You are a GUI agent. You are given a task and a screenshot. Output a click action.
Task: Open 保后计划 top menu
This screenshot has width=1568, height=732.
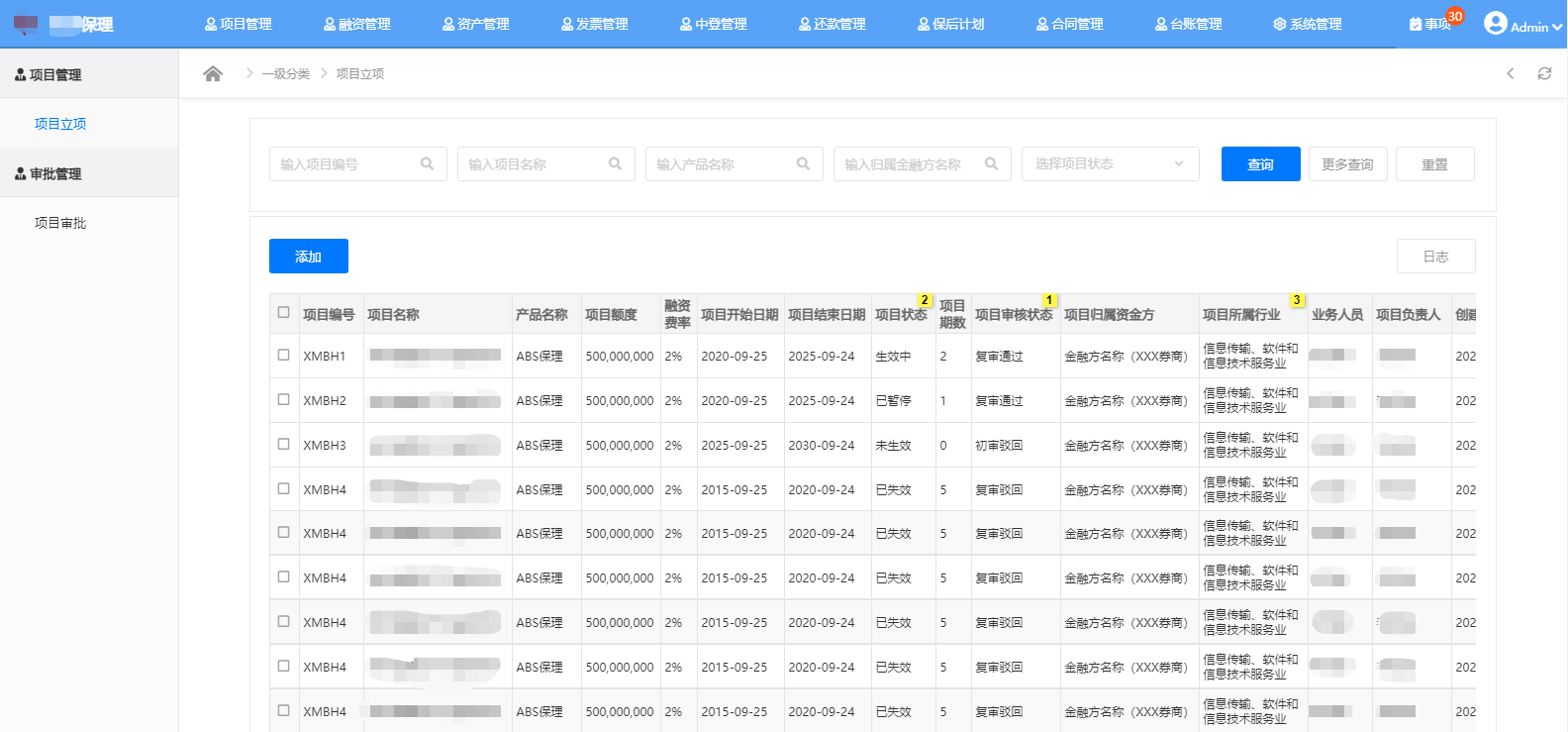click(951, 24)
